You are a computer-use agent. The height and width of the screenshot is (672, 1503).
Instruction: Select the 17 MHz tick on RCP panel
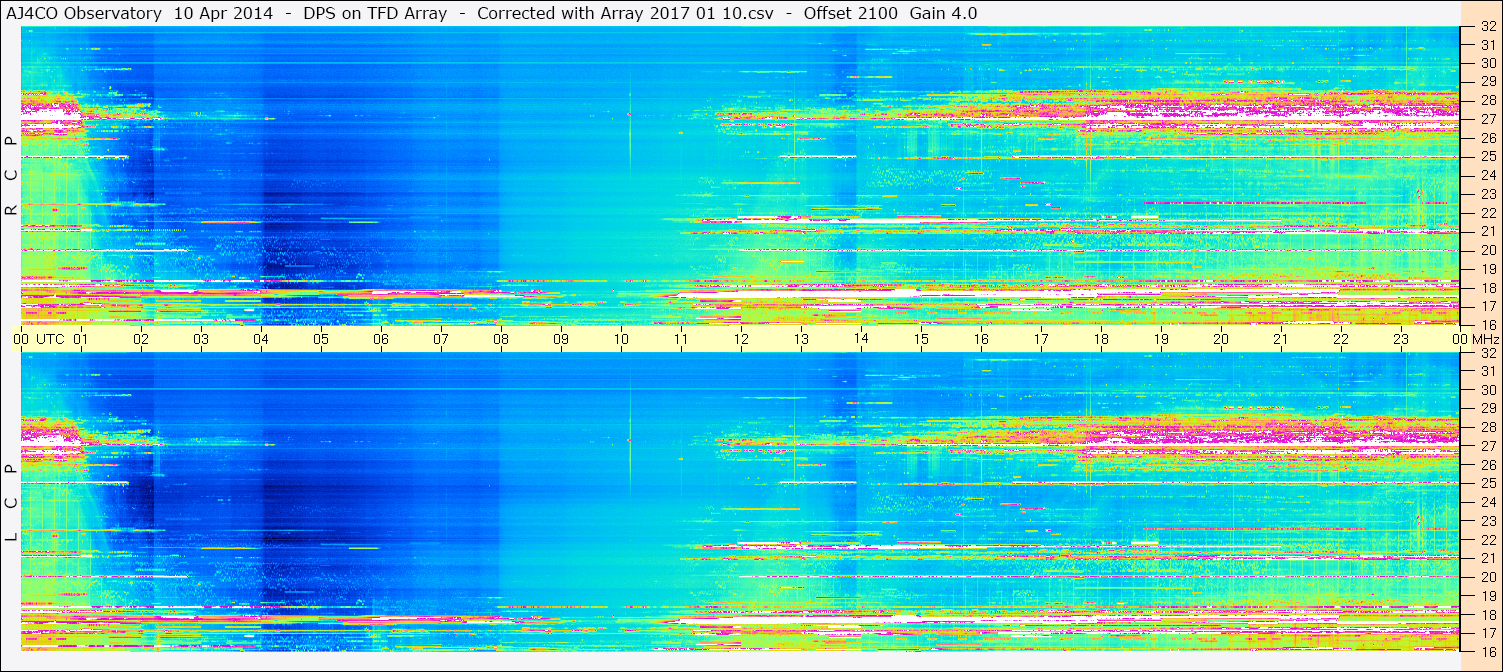click(1488, 307)
